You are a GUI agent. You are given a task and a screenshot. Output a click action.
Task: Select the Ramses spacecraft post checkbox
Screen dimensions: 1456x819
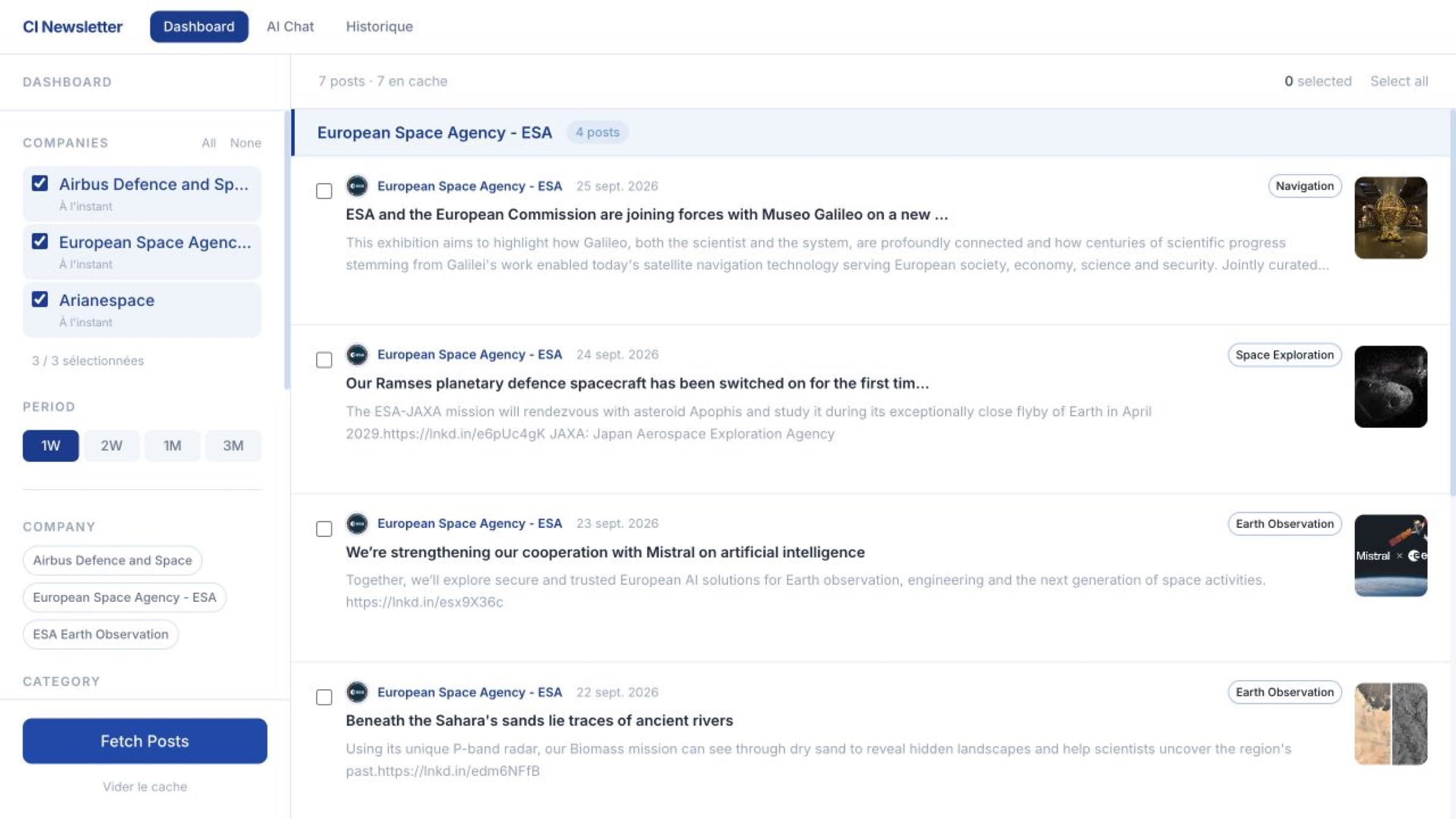pyautogui.click(x=324, y=360)
